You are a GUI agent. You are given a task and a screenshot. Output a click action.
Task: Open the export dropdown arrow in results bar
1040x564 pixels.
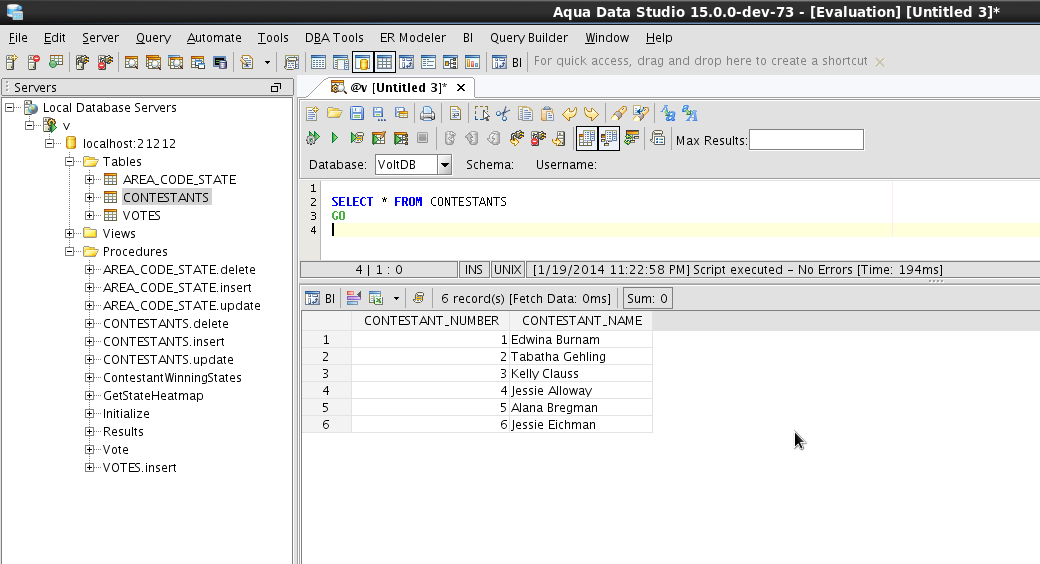396,299
